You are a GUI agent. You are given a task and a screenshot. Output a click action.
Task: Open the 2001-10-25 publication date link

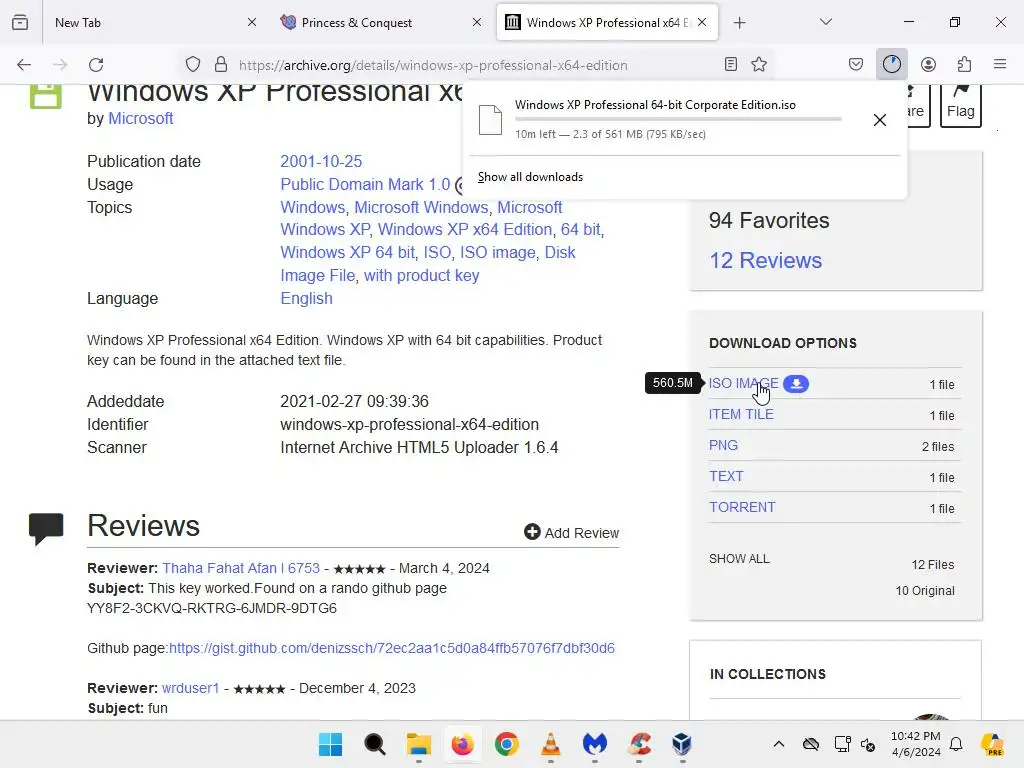point(321,161)
